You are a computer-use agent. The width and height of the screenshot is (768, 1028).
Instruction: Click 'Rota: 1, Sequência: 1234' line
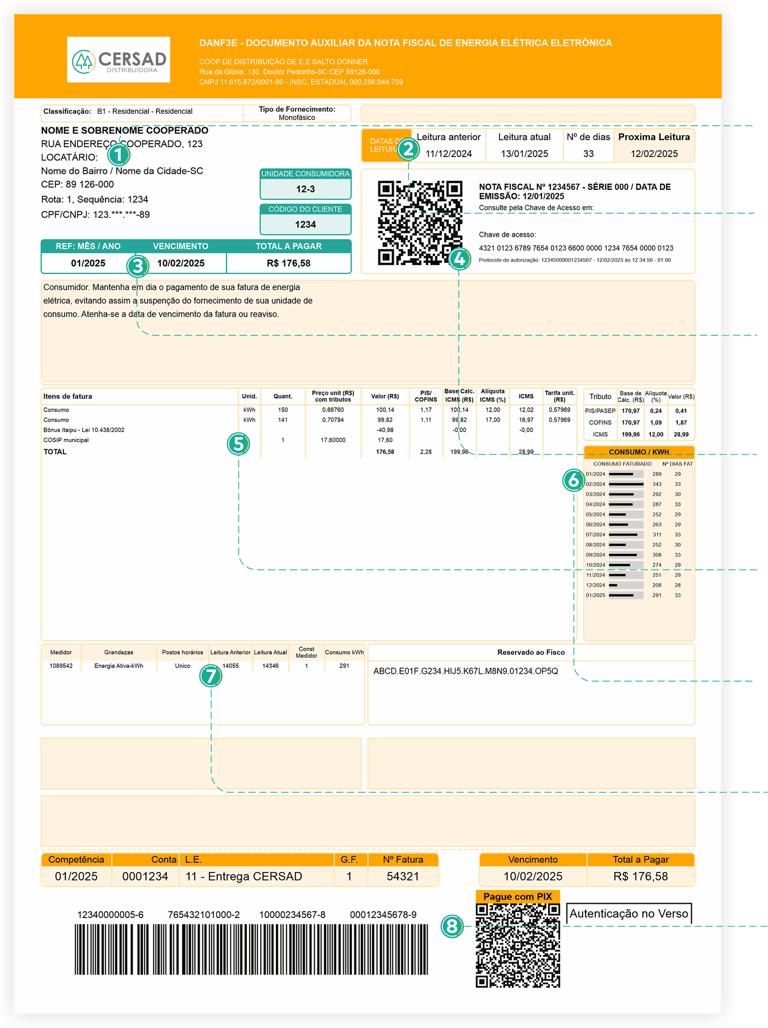(x=94, y=199)
